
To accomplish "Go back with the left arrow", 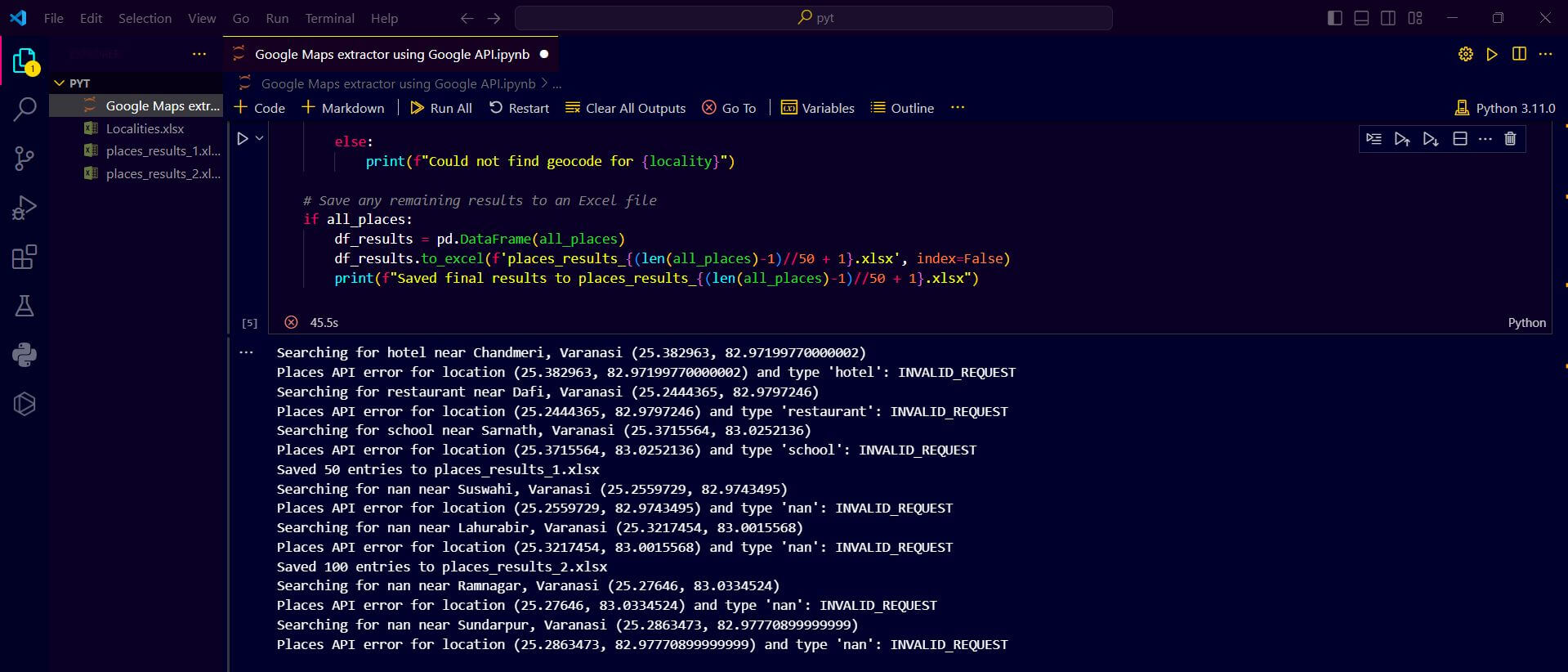I will [467, 18].
